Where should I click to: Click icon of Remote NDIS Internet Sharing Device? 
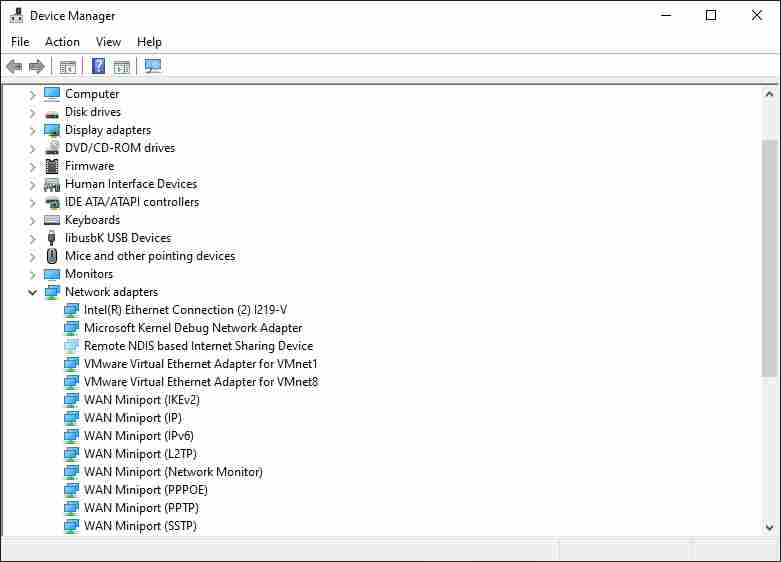(x=72, y=346)
